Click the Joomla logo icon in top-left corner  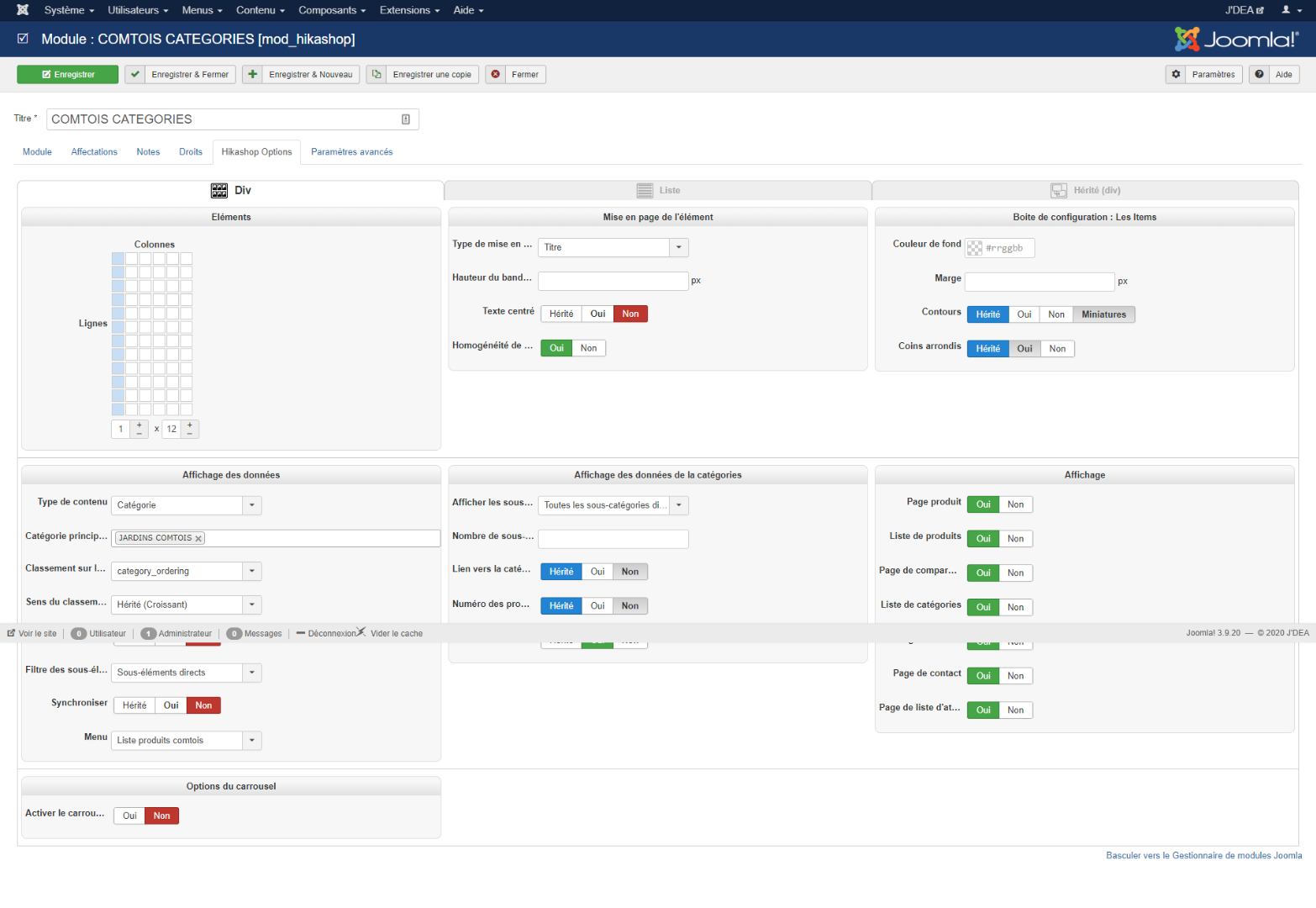tap(23, 10)
